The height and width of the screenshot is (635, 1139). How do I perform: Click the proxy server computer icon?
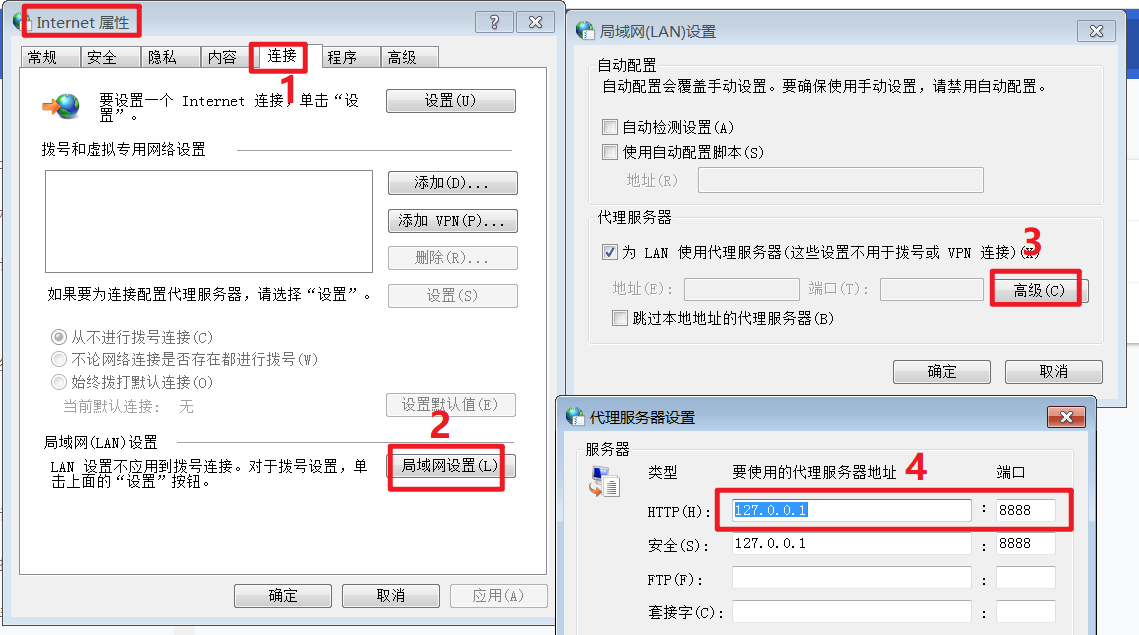(x=604, y=482)
